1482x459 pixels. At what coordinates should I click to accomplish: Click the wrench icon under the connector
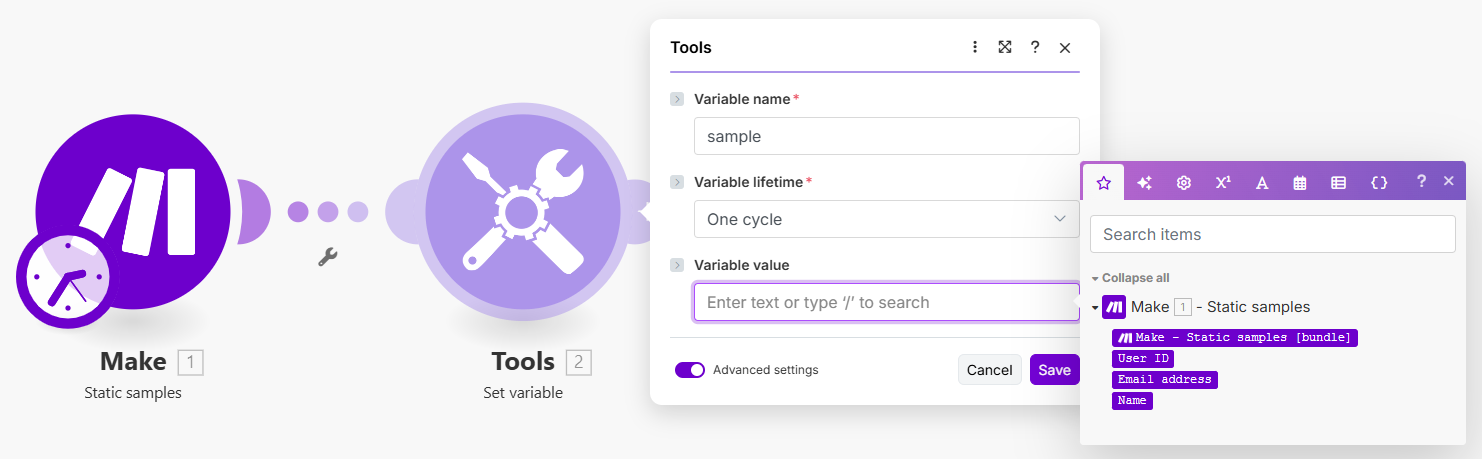[327, 257]
